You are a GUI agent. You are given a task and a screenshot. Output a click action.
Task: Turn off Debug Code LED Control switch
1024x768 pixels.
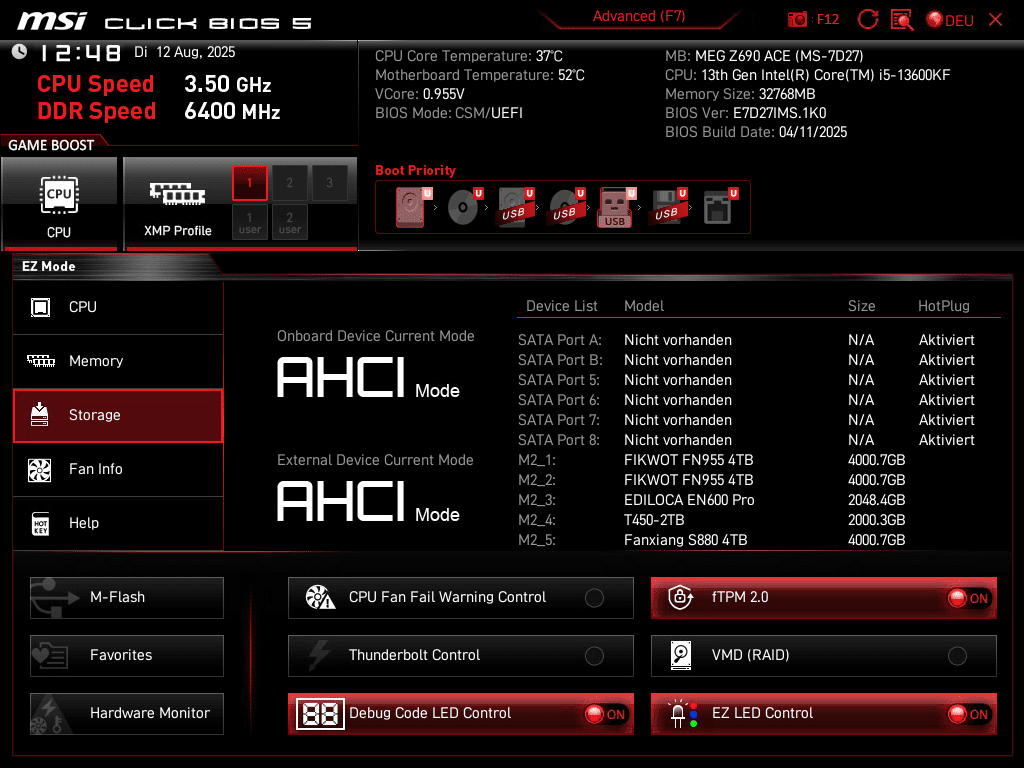(606, 714)
